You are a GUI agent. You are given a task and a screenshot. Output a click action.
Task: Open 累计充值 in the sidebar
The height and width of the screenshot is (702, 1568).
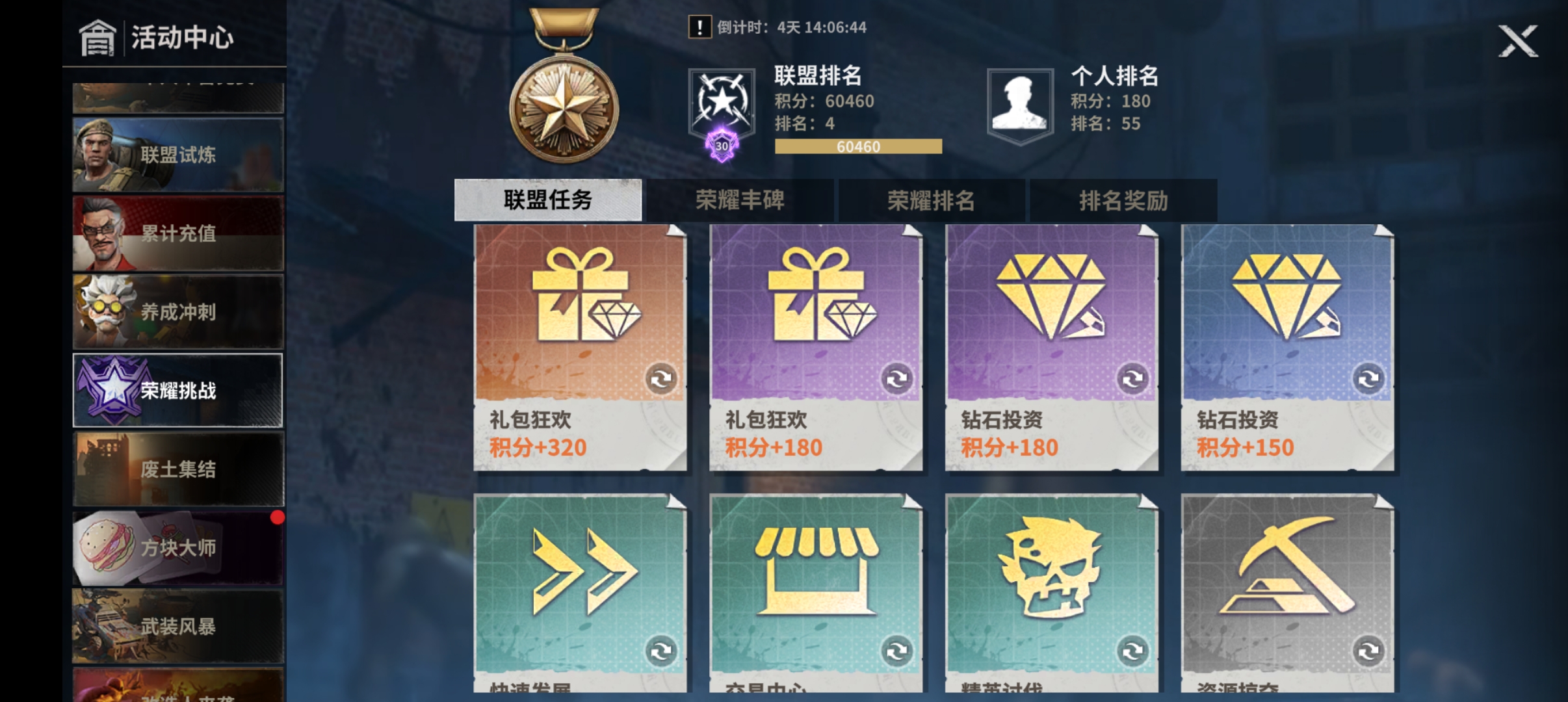(x=178, y=233)
